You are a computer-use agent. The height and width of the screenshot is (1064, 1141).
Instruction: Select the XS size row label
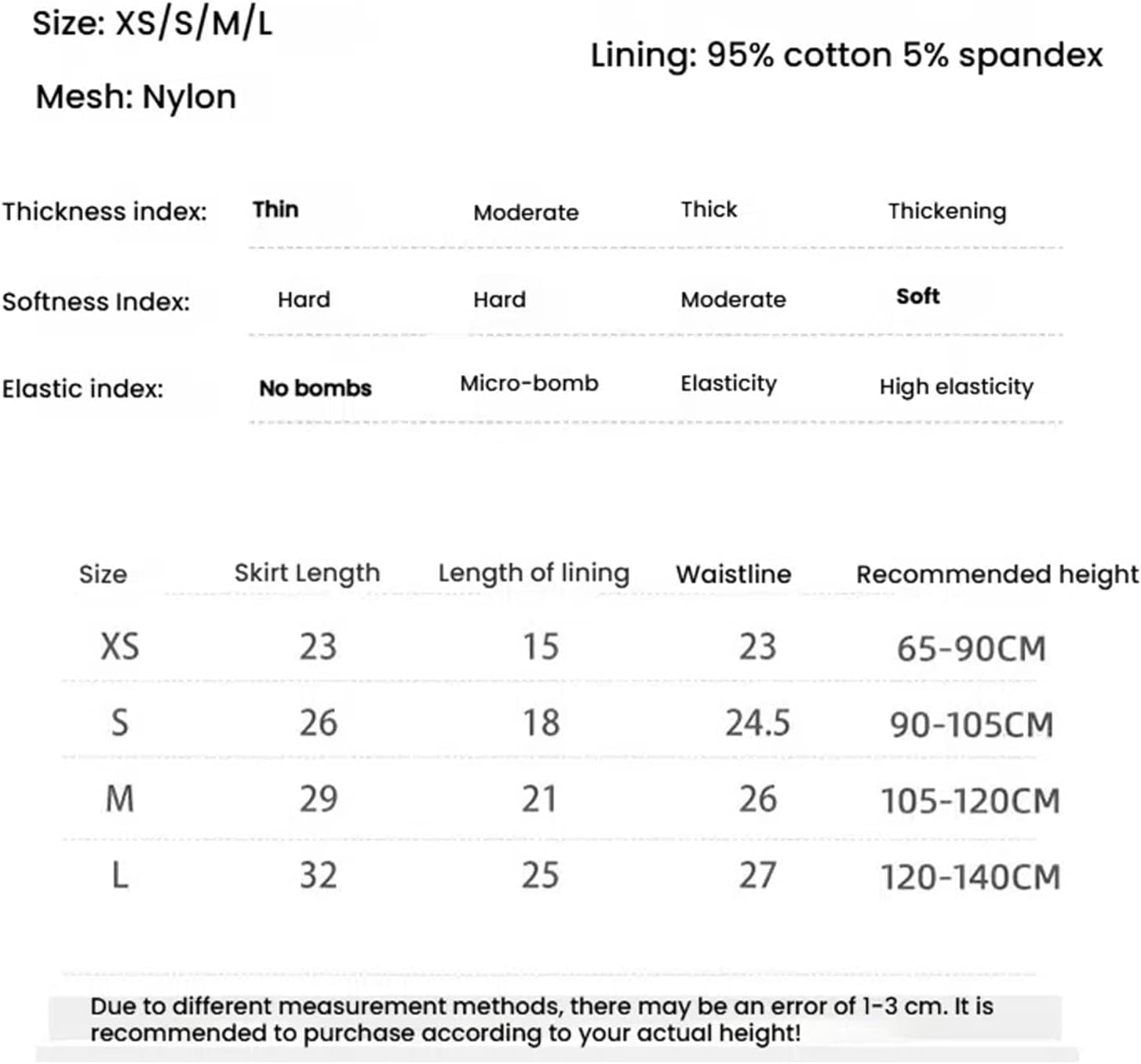click(119, 647)
